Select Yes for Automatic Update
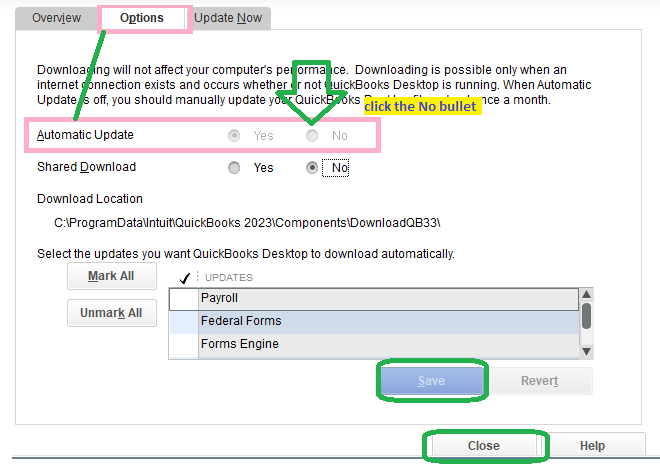The image size is (660, 467). point(234,136)
